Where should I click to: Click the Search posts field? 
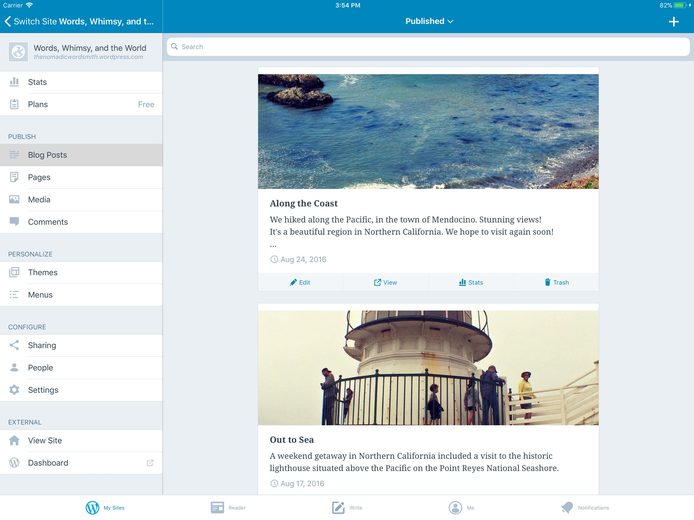point(428,46)
